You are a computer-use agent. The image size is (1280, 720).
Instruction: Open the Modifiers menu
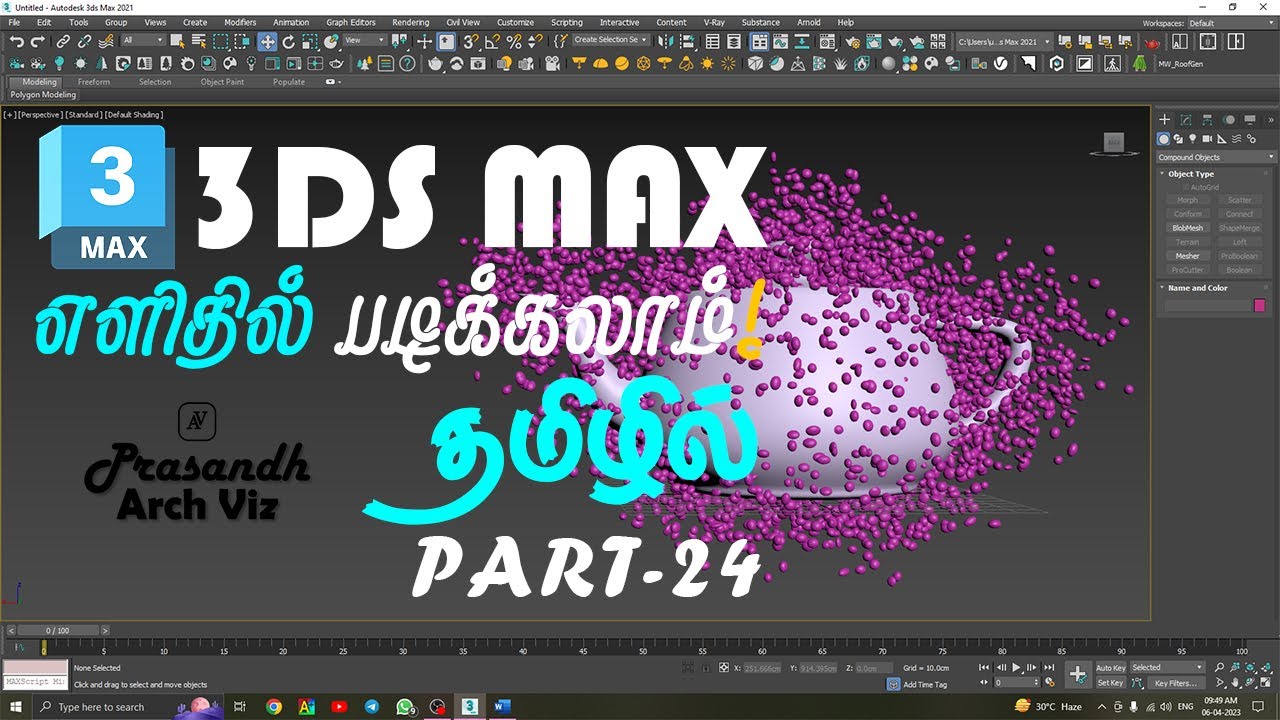coord(240,22)
